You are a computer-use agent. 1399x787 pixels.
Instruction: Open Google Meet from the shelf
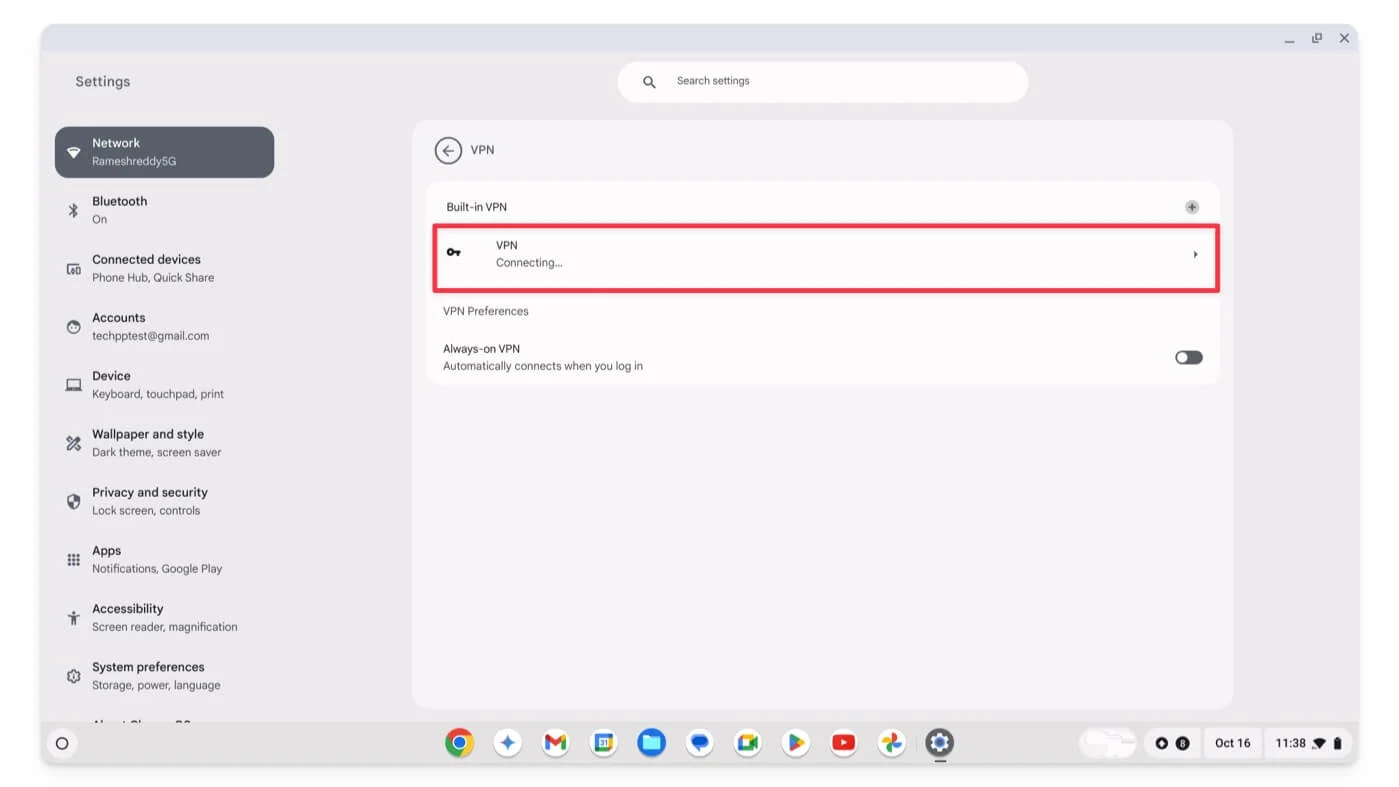coord(747,743)
